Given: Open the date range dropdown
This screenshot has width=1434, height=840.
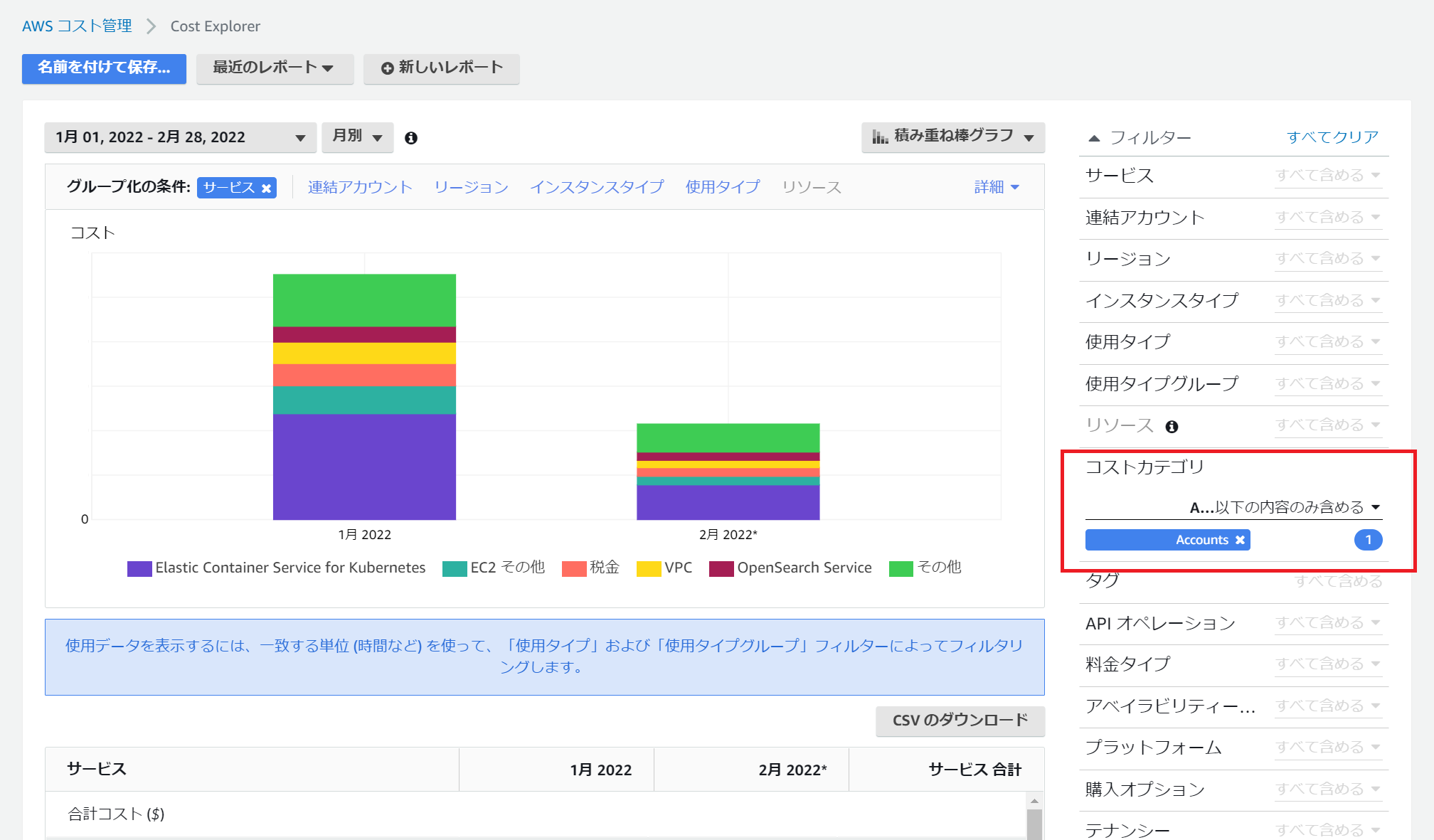Looking at the screenshot, I should 180,137.
